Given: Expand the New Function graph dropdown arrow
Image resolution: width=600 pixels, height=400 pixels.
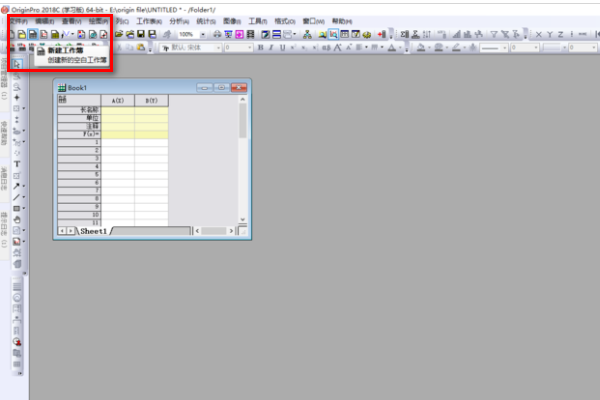Looking at the screenshot, I should coord(72,34).
